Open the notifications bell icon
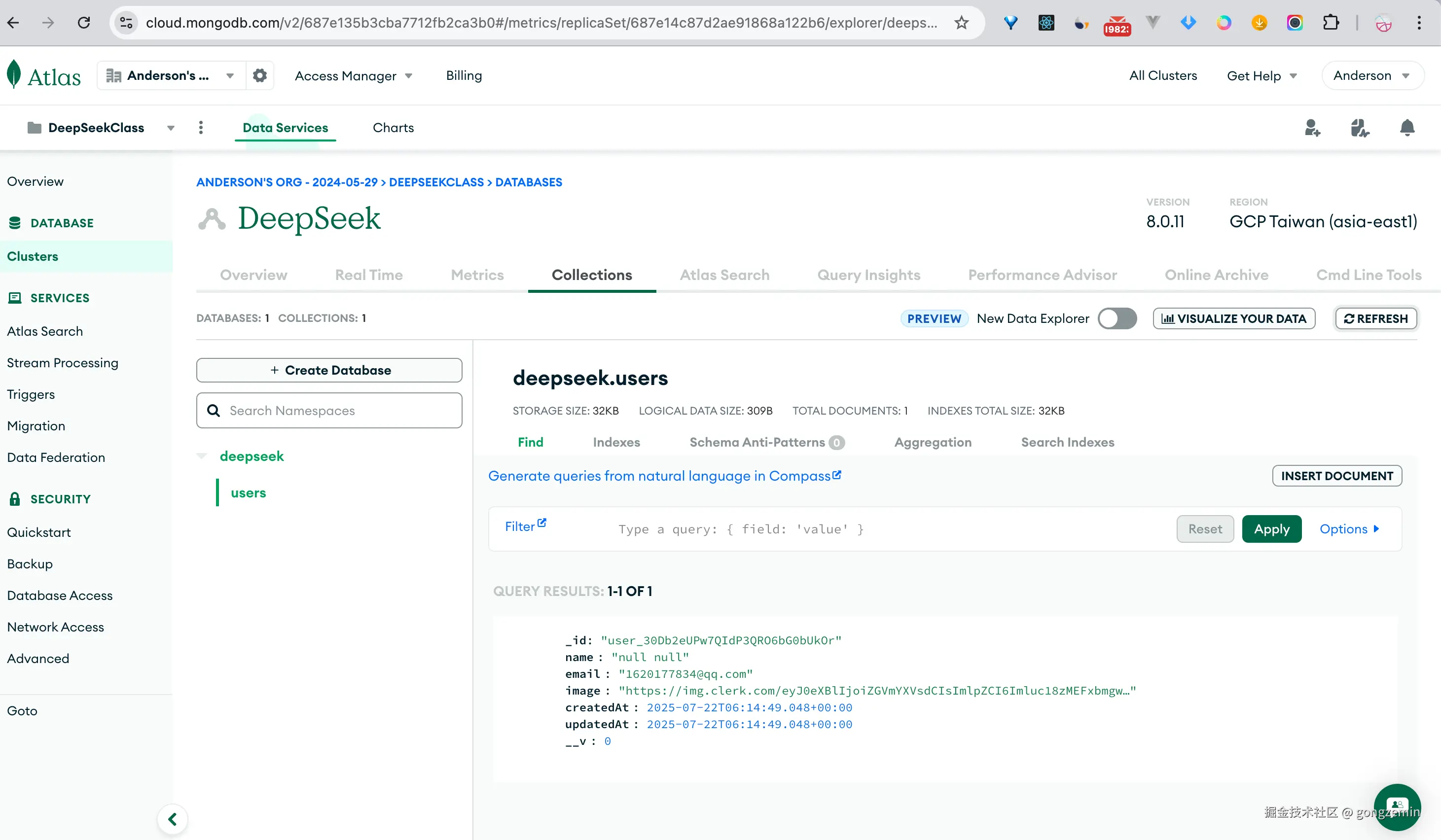1441x840 pixels. coord(1406,127)
